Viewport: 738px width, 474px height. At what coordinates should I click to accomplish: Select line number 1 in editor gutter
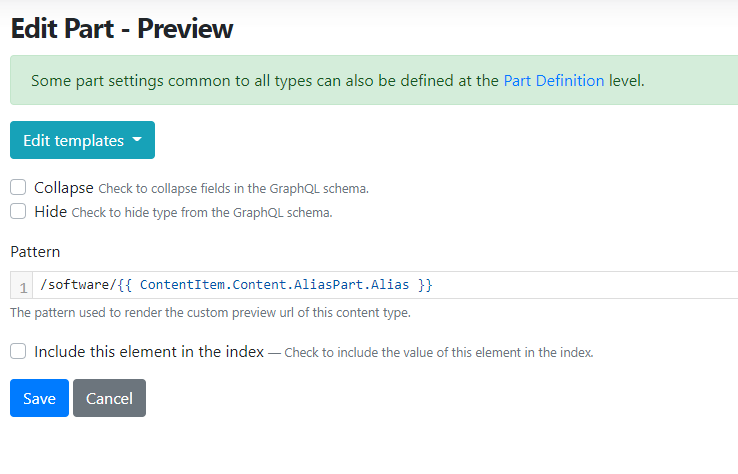click(23, 287)
